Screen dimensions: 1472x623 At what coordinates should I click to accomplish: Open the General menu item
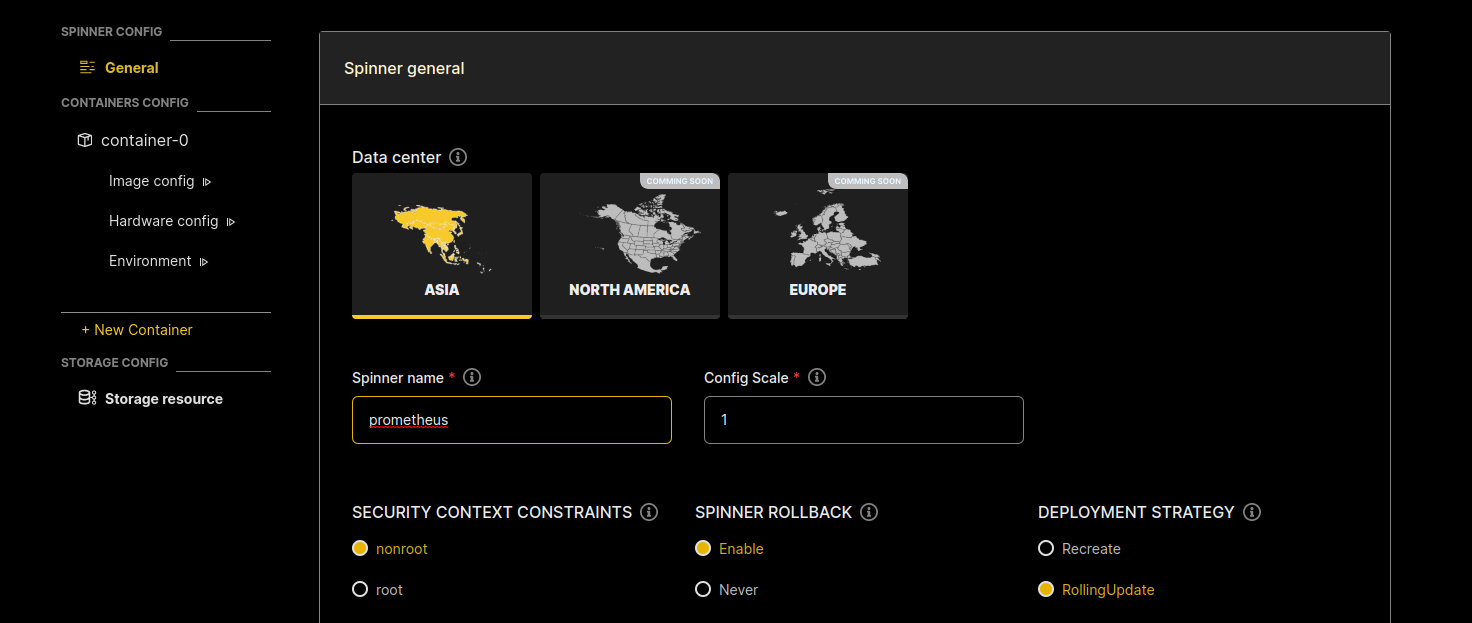(x=131, y=68)
